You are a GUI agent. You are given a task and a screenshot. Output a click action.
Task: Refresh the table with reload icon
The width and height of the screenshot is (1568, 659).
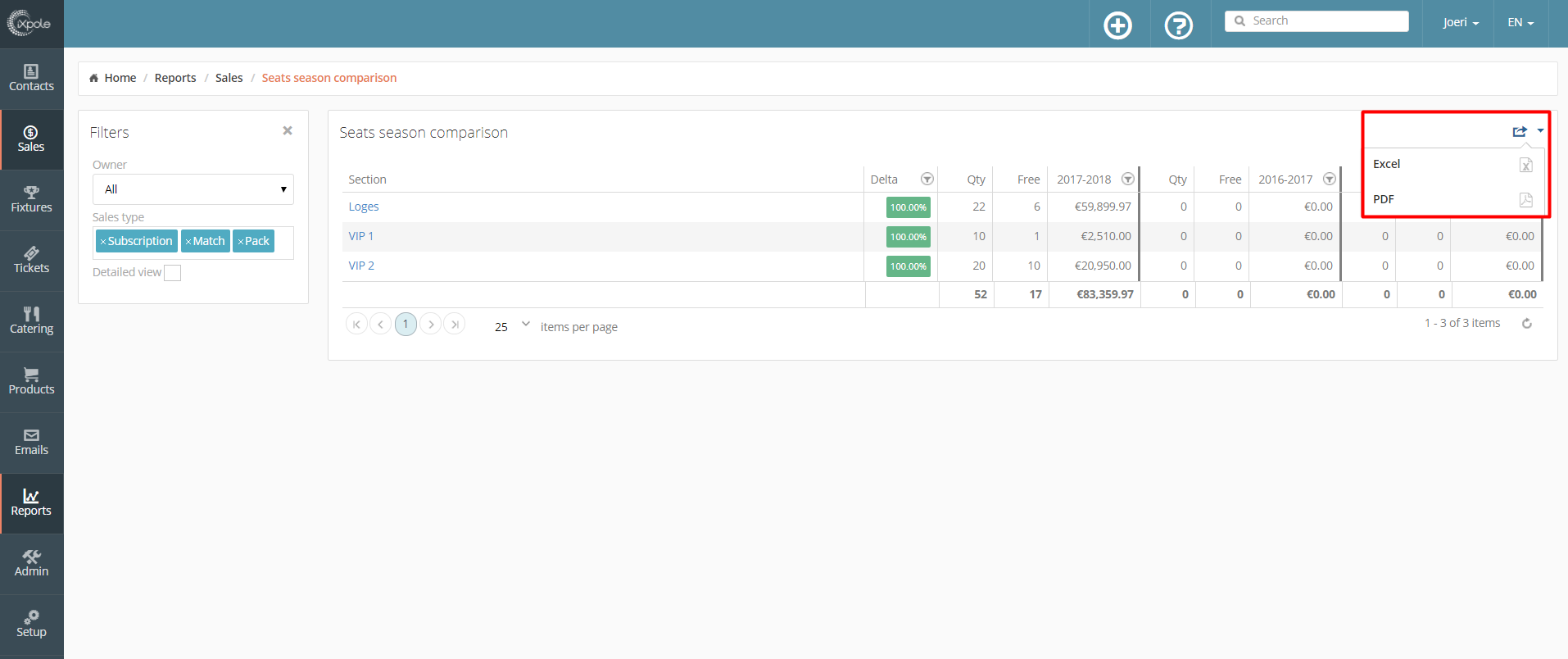pos(1527,324)
